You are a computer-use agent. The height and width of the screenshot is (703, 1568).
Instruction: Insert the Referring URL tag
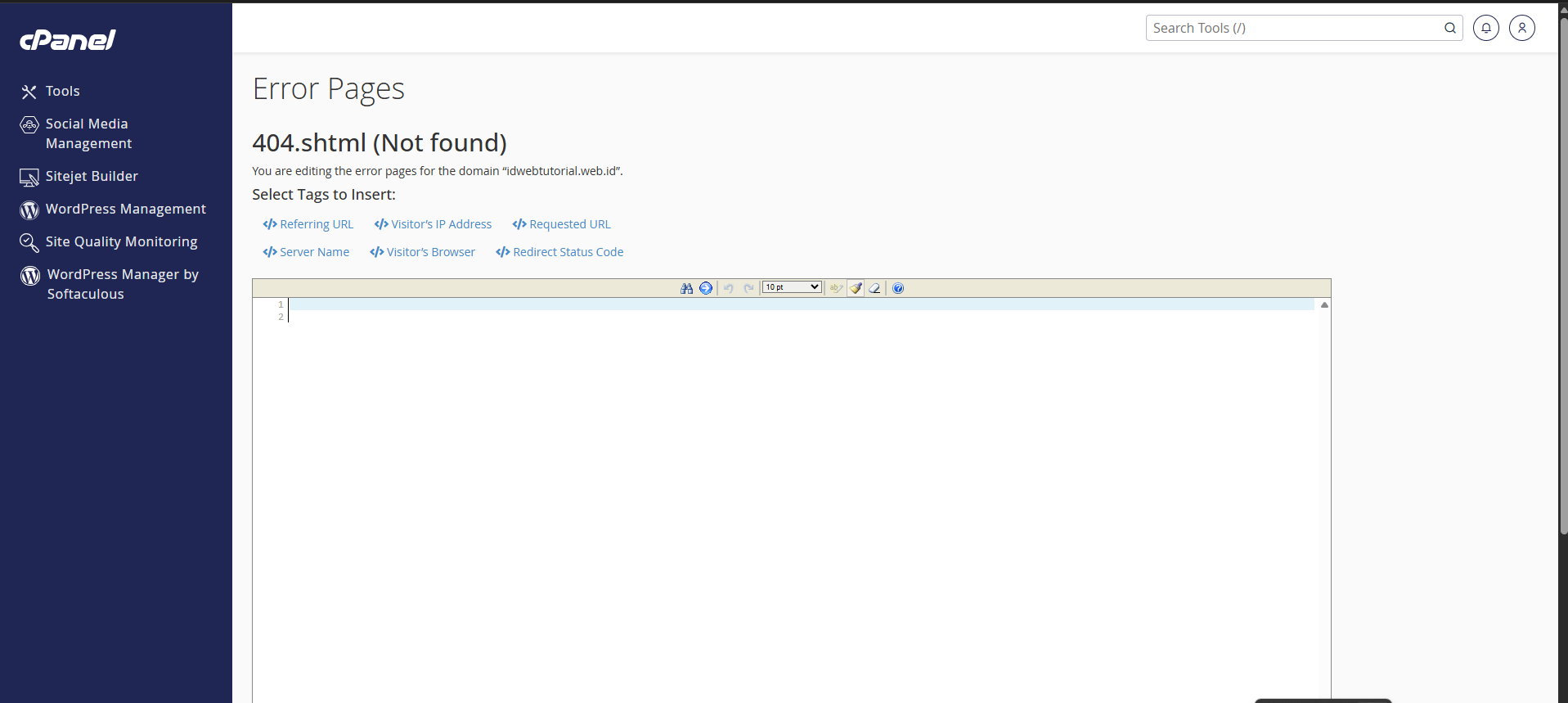click(x=308, y=224)
